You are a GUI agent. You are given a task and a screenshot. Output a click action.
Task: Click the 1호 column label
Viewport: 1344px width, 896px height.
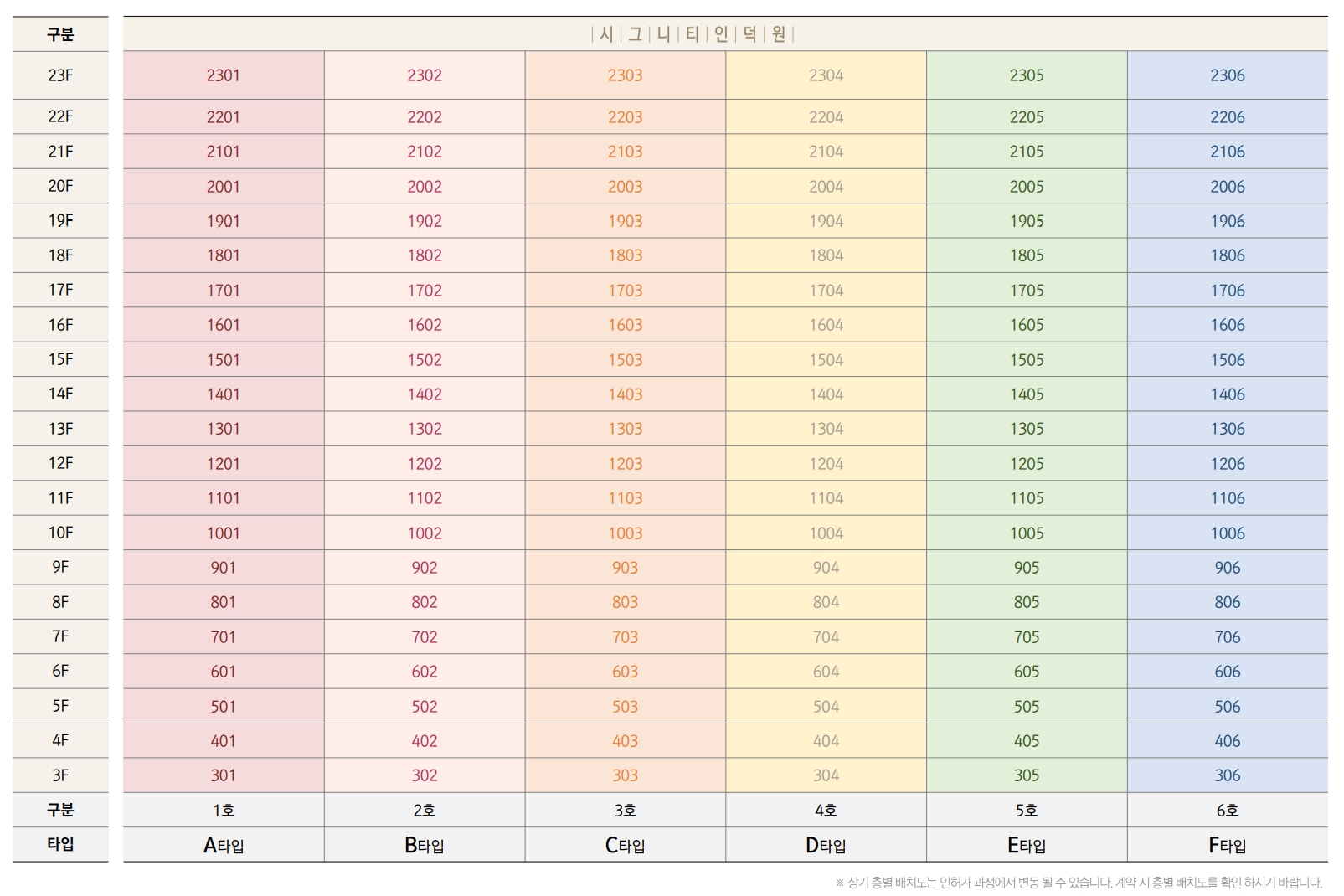[224, 811]
